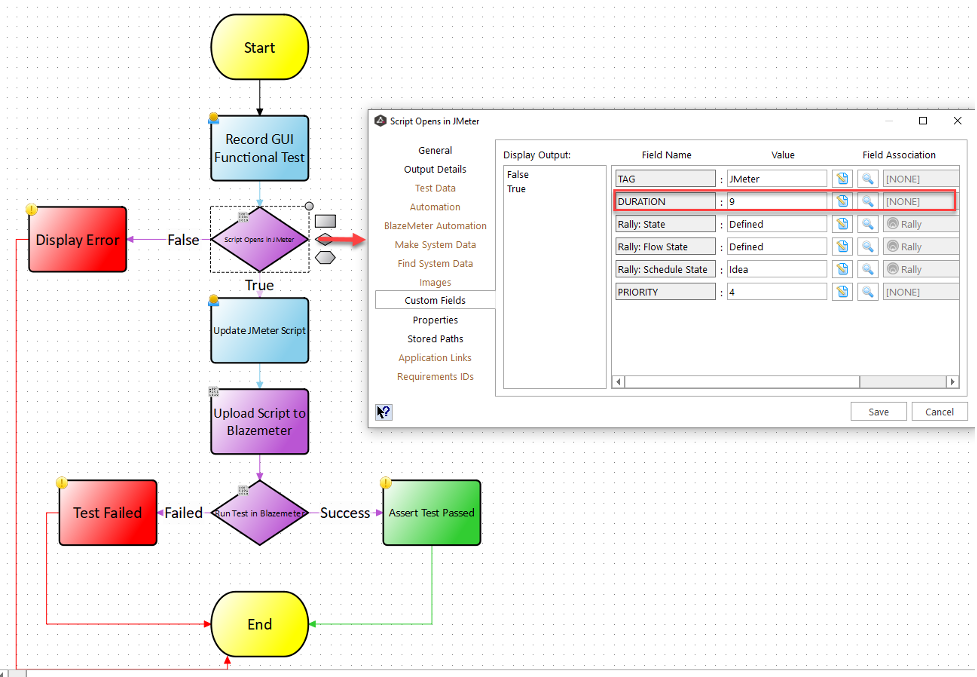Click the DURATION value input field

(x=776, y=201)
